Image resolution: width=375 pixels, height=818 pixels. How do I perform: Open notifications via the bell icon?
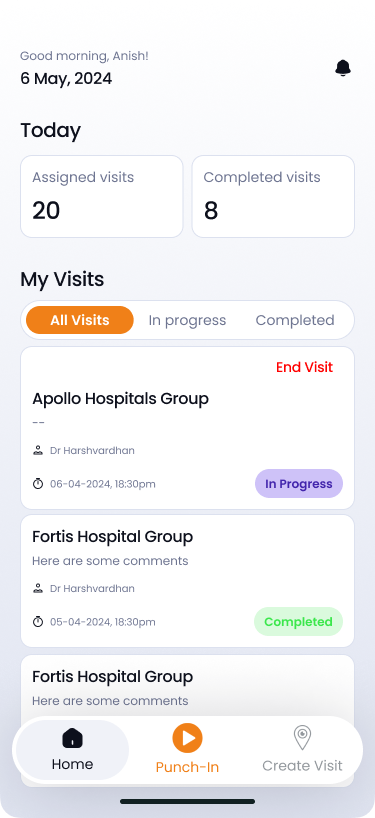[x=343, y=68]
